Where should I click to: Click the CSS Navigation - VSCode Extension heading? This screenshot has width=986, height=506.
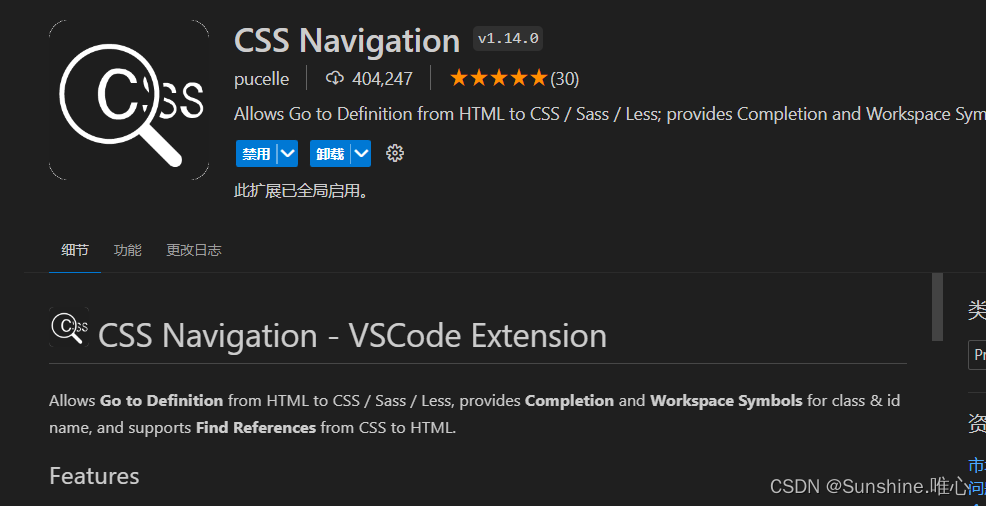click(353, 336)
